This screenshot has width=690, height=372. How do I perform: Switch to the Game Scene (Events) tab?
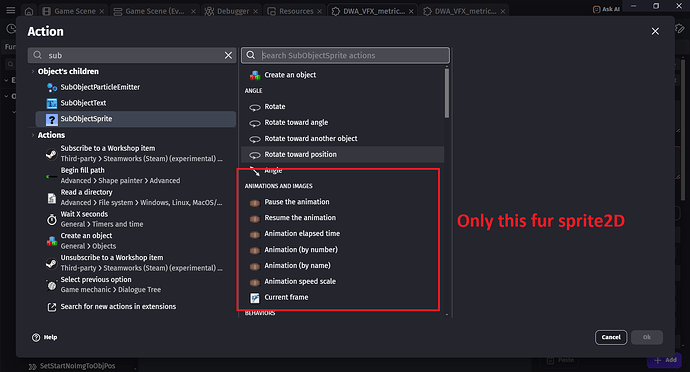(155, 11)
